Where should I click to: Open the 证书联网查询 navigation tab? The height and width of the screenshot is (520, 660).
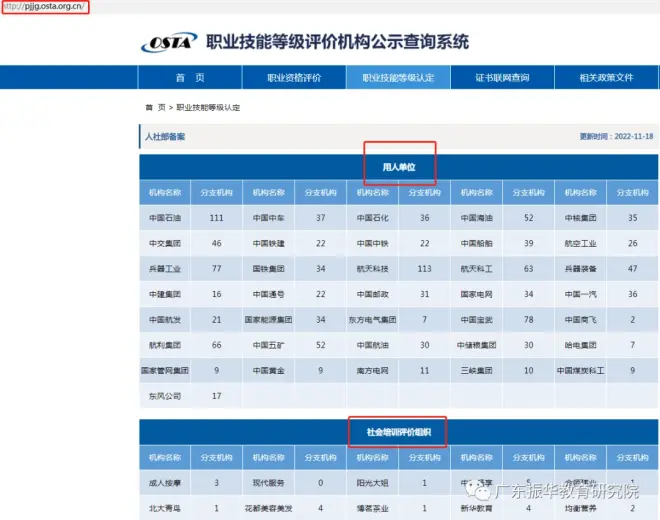[502, 77]
